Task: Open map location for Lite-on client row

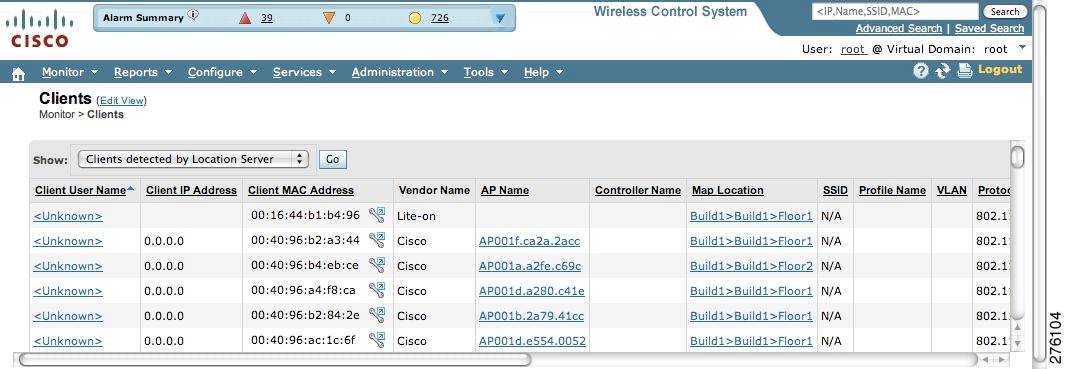Action: [x=751, y=217]
